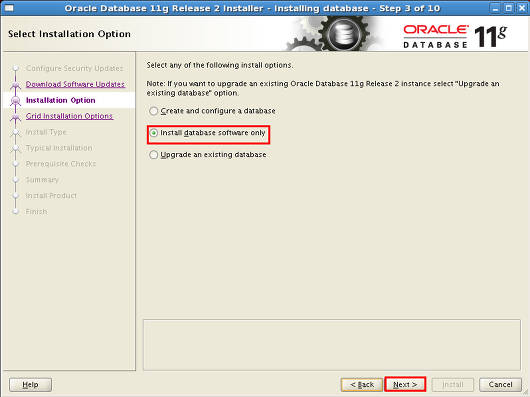Viewport: 530px width, 397px height.
Task: Click the empty message pane at bottom
Action: tap(332, 345)
